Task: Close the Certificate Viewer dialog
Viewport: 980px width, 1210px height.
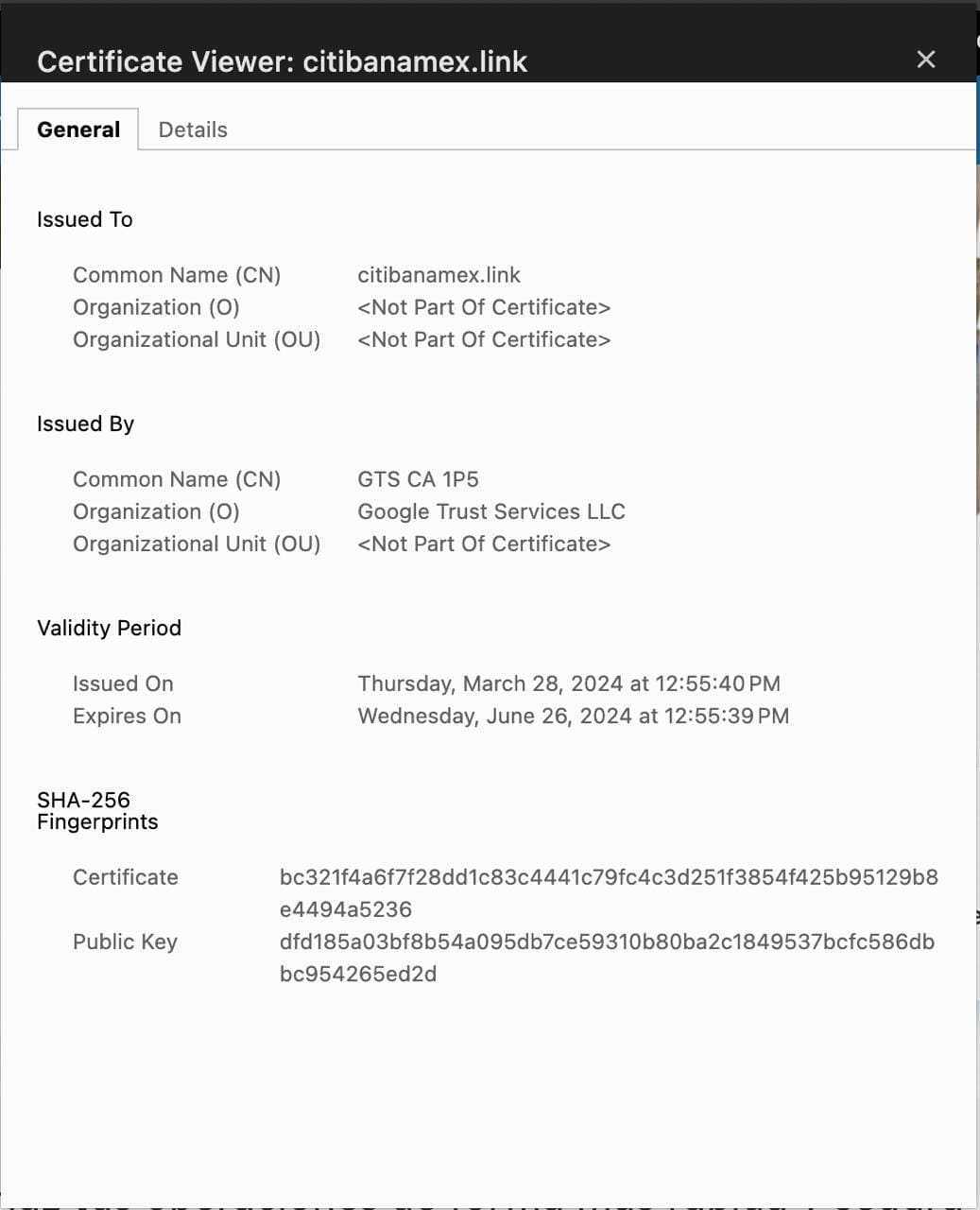Action: [926, 60]
